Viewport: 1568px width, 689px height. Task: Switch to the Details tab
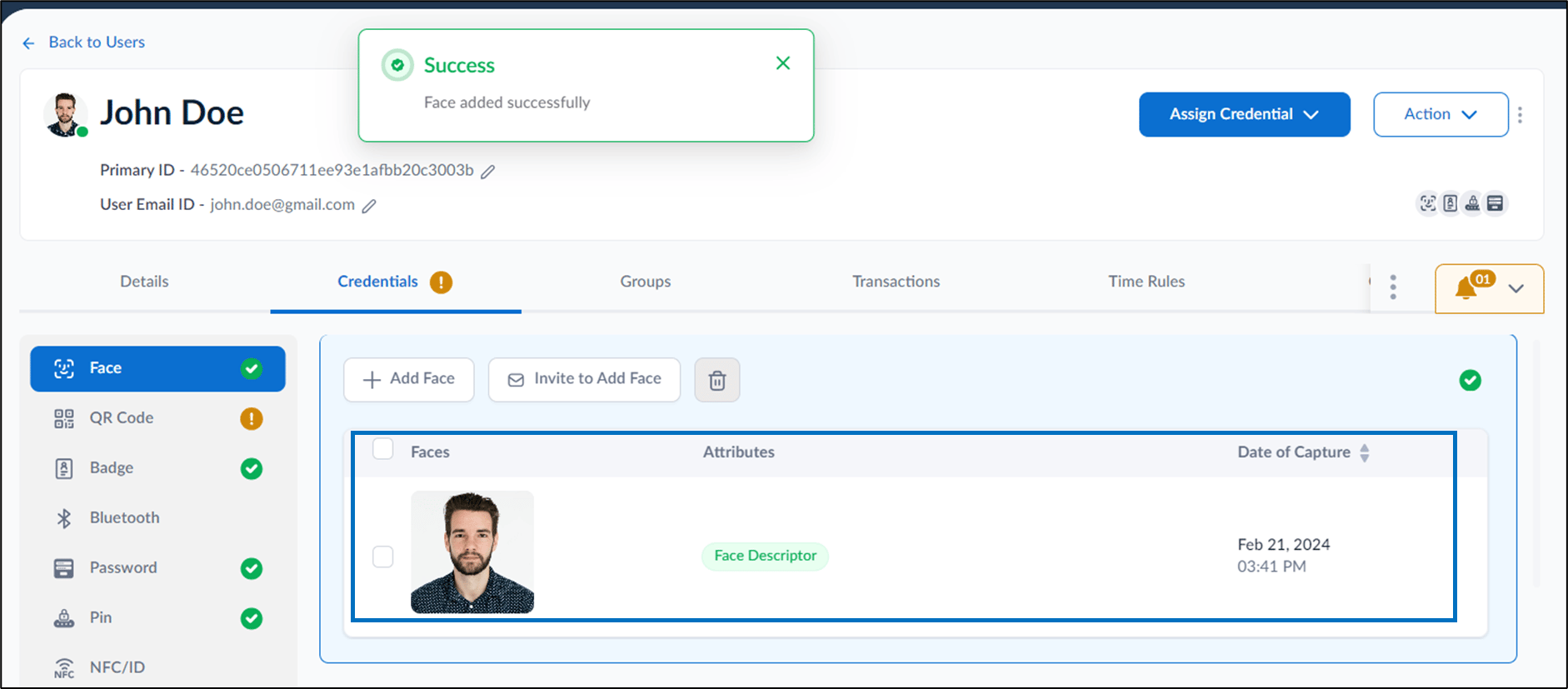[144, 282]
